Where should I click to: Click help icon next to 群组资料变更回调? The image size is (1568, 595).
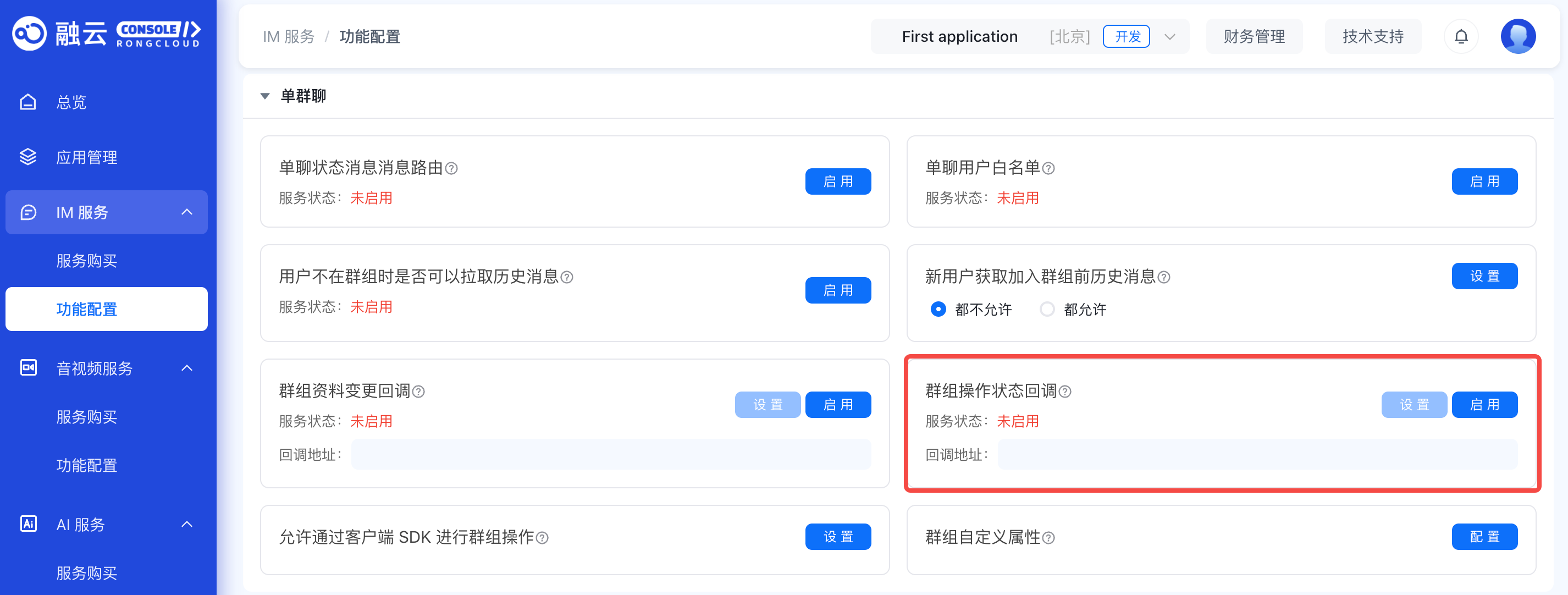(418, 392)
